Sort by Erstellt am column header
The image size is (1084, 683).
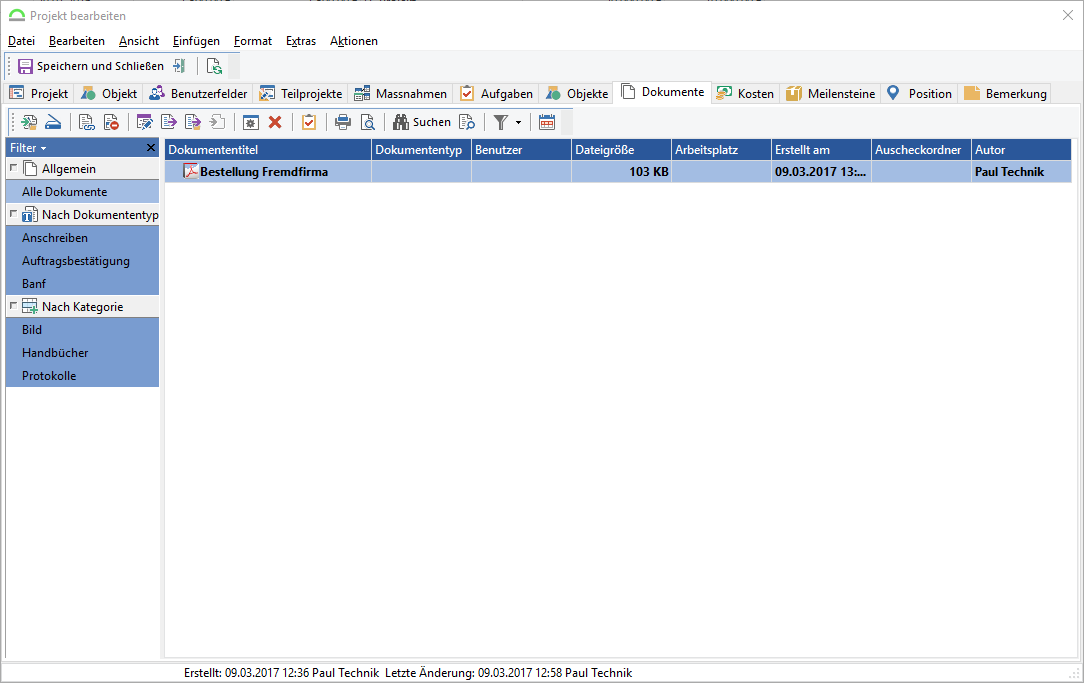(821, 150)
